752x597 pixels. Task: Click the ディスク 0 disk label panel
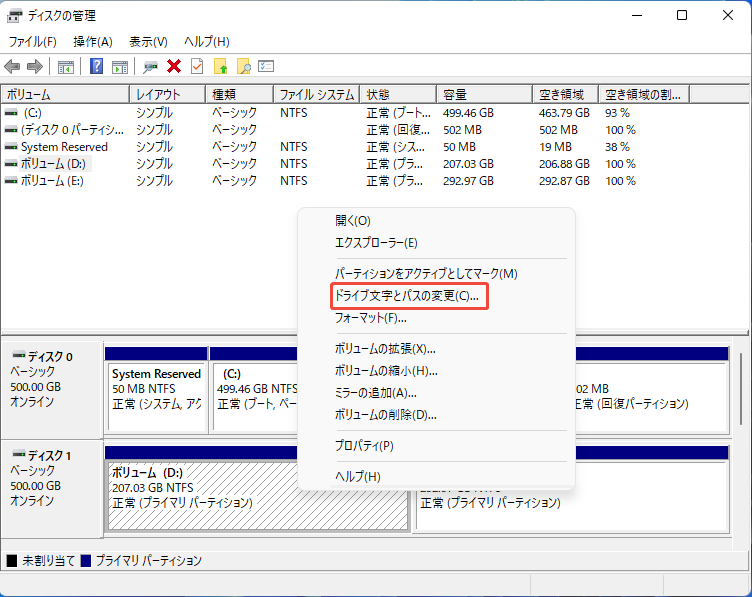pos(52,389)
